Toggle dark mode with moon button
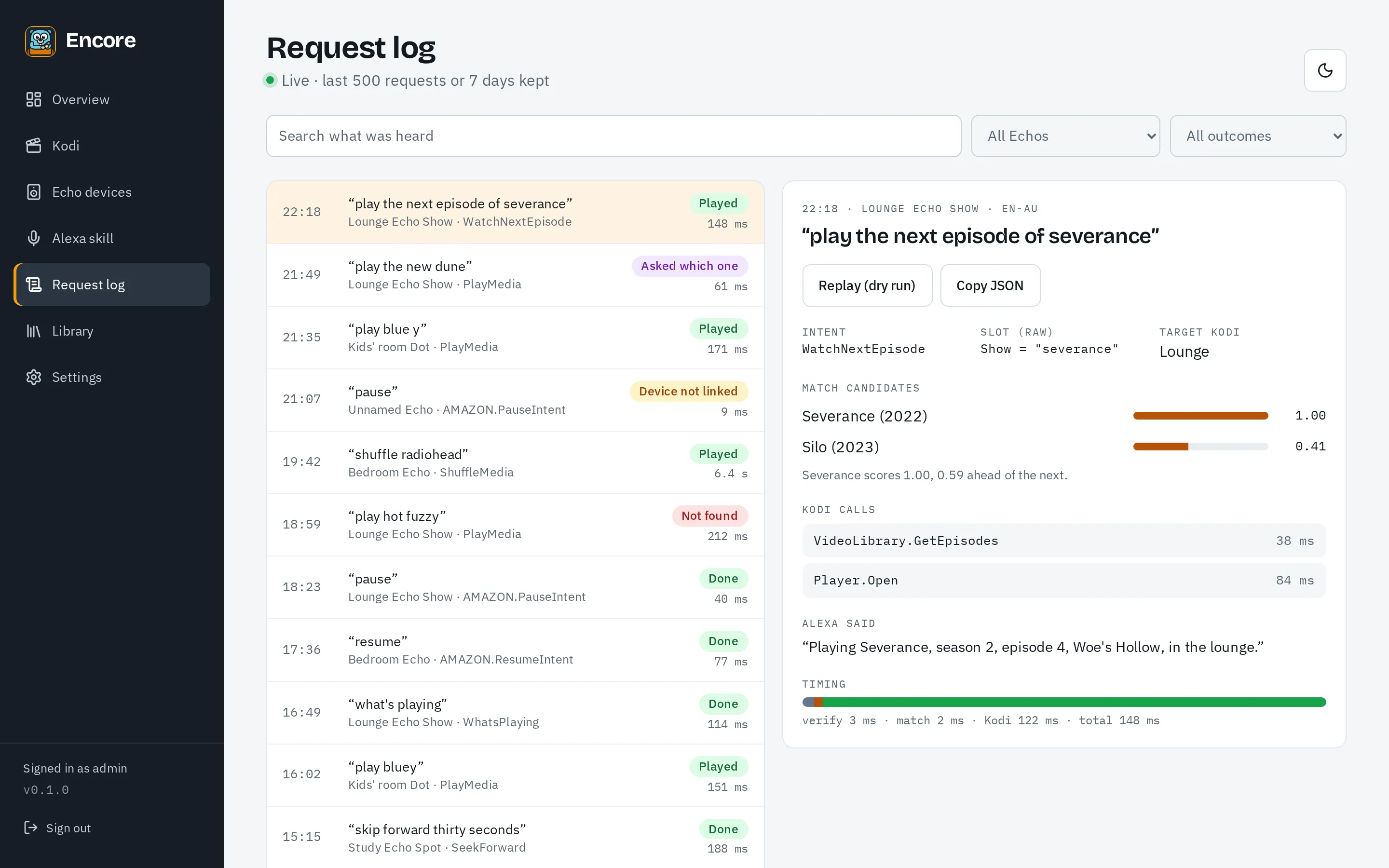Screen dimensions: 1389x868 coord(1325,70)
